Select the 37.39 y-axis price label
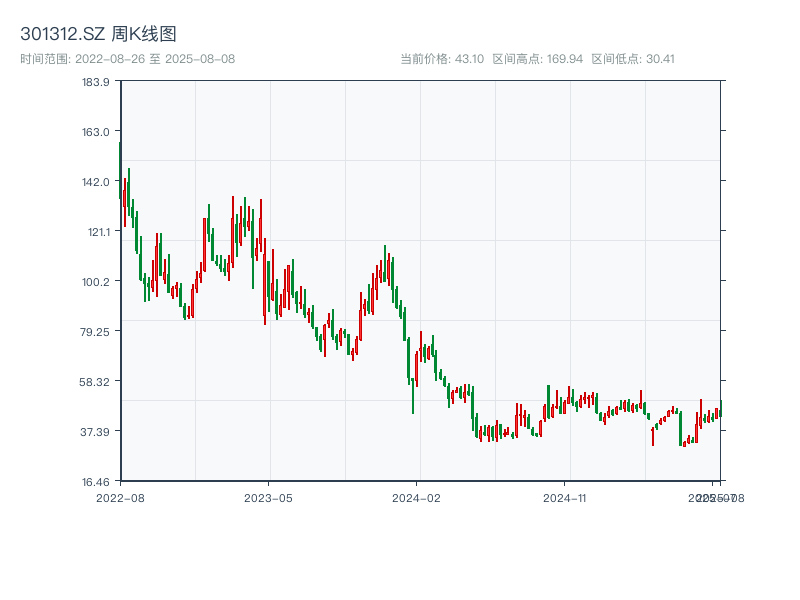Screen dimensions: 800x600 coord(95,431)
